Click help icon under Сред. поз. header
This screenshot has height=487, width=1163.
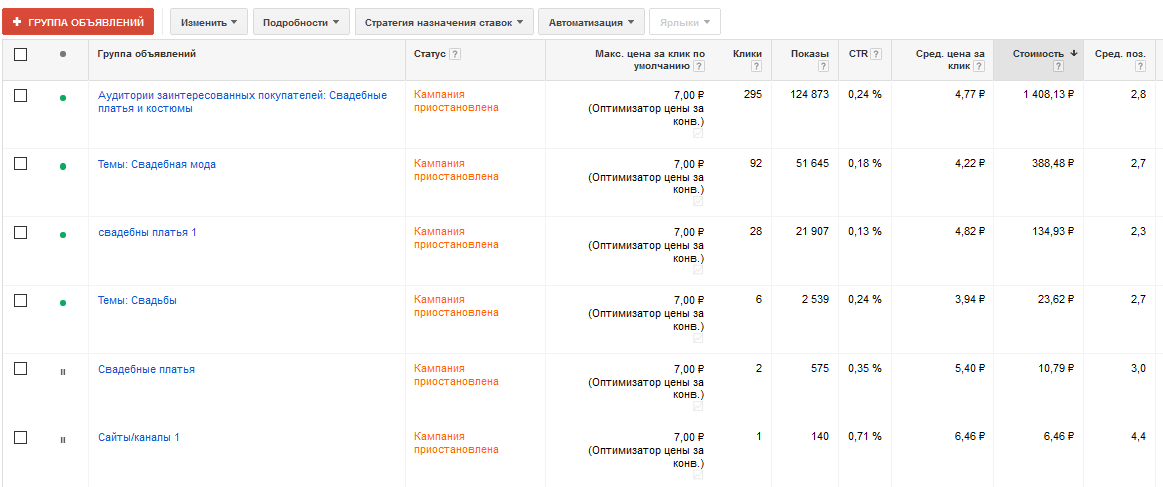[1140, 66]
